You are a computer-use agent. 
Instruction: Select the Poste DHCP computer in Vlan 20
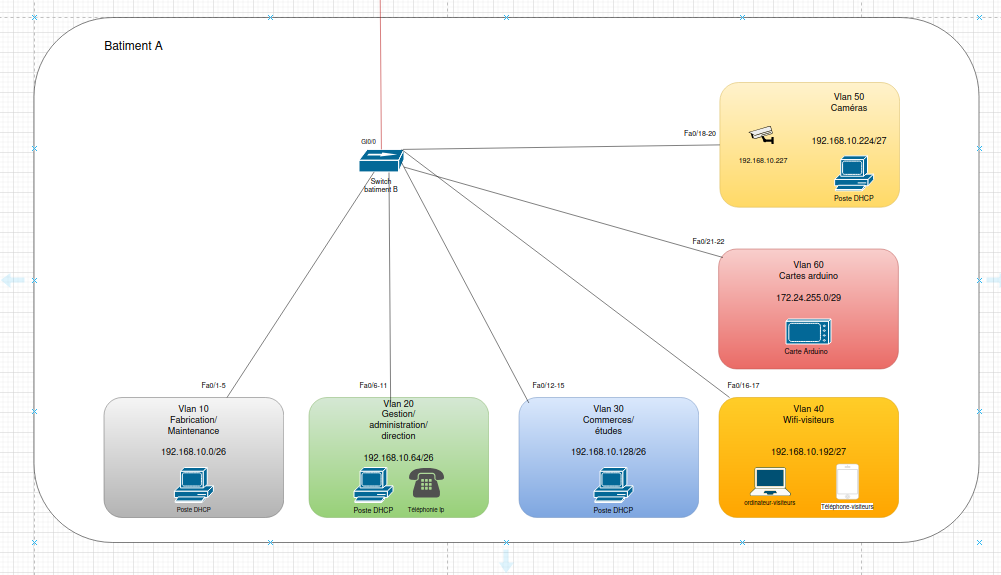tap(373, 485)
